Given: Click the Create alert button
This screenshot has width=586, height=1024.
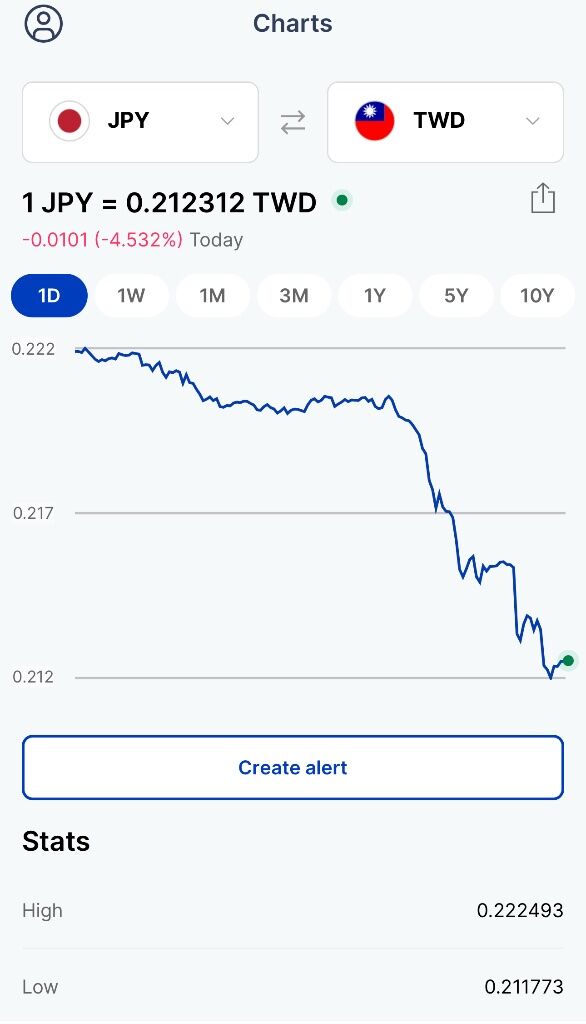Looking at the screenshot, I should pyautogui.click(x=293, y=767).
